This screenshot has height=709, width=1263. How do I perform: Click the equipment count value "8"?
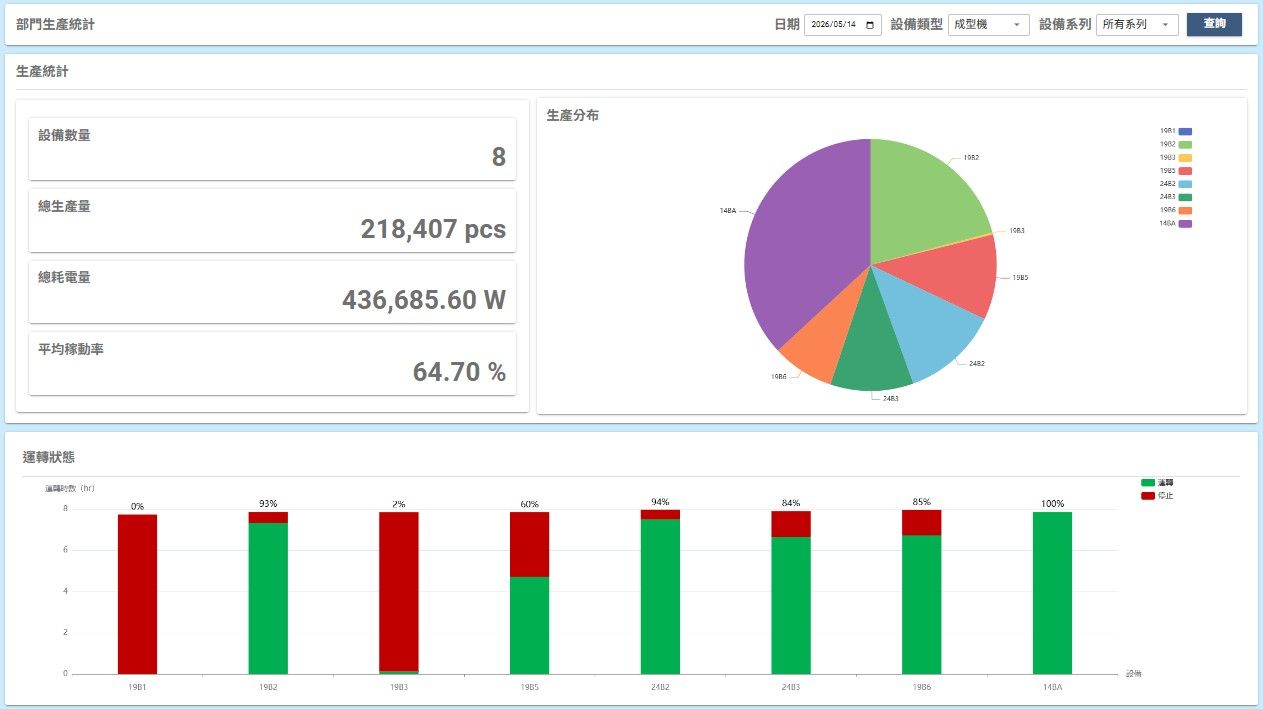tap(498, 157)
